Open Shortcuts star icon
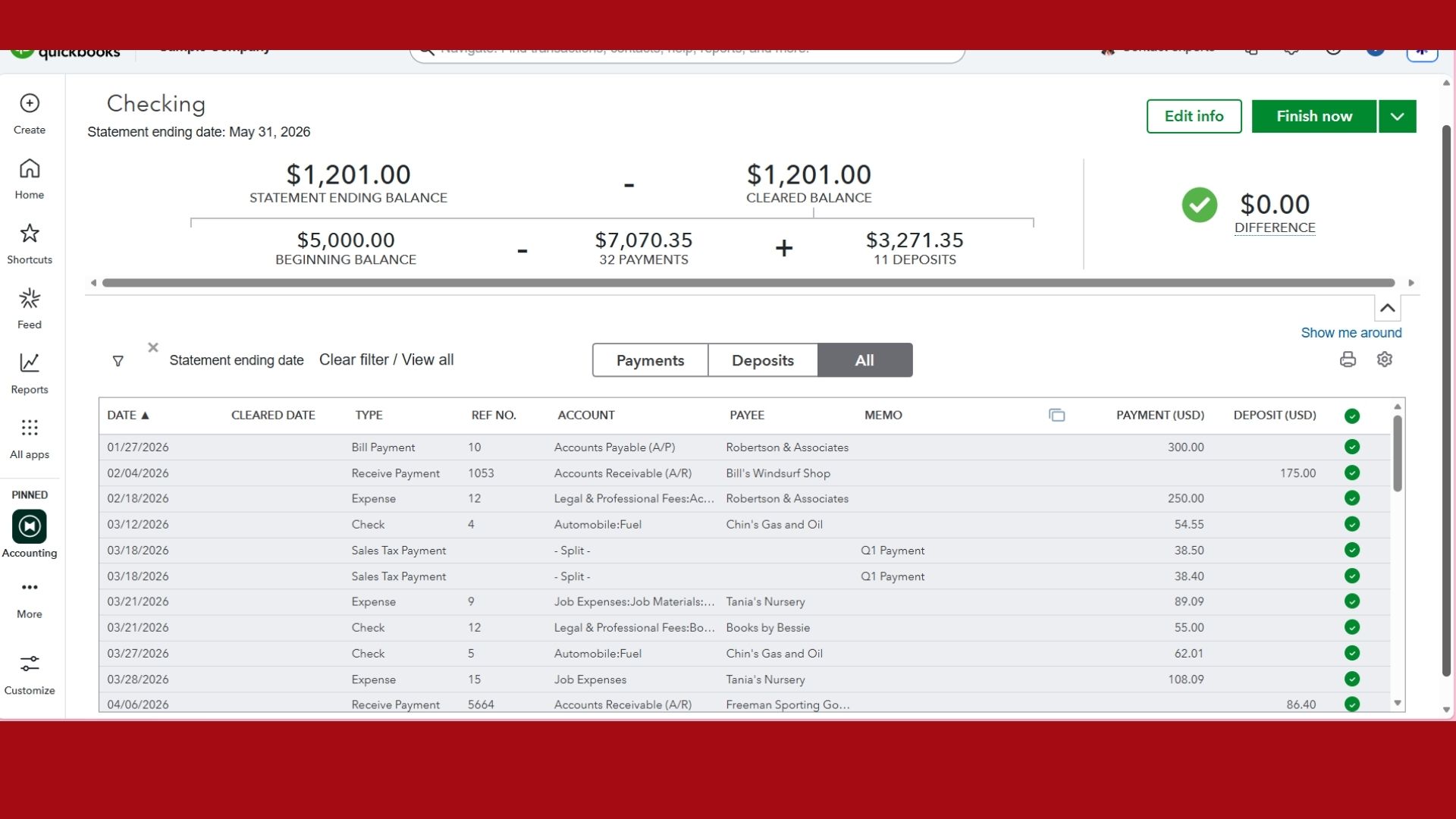 tap(30, 233)
